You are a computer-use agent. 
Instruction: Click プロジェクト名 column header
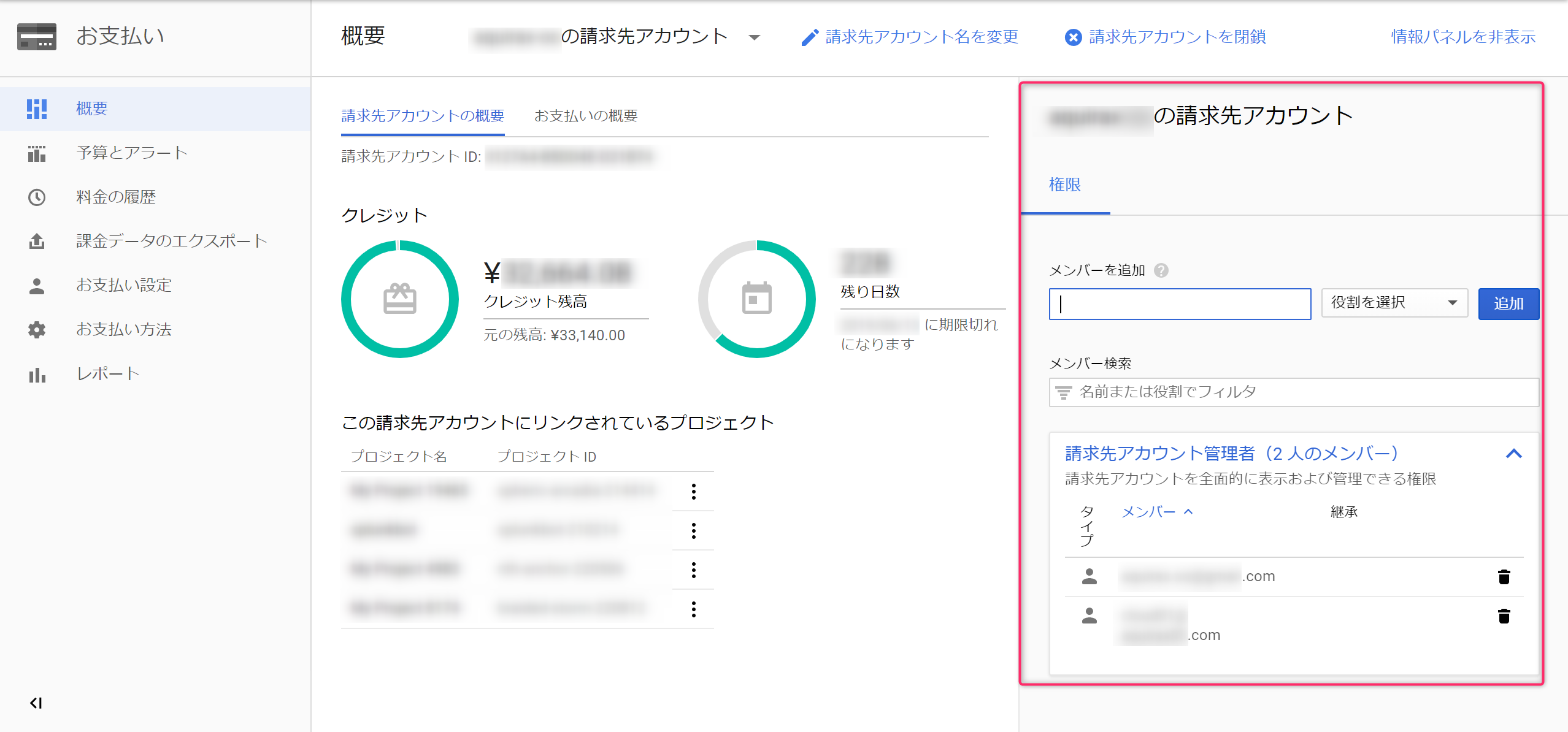click(399, 457)
